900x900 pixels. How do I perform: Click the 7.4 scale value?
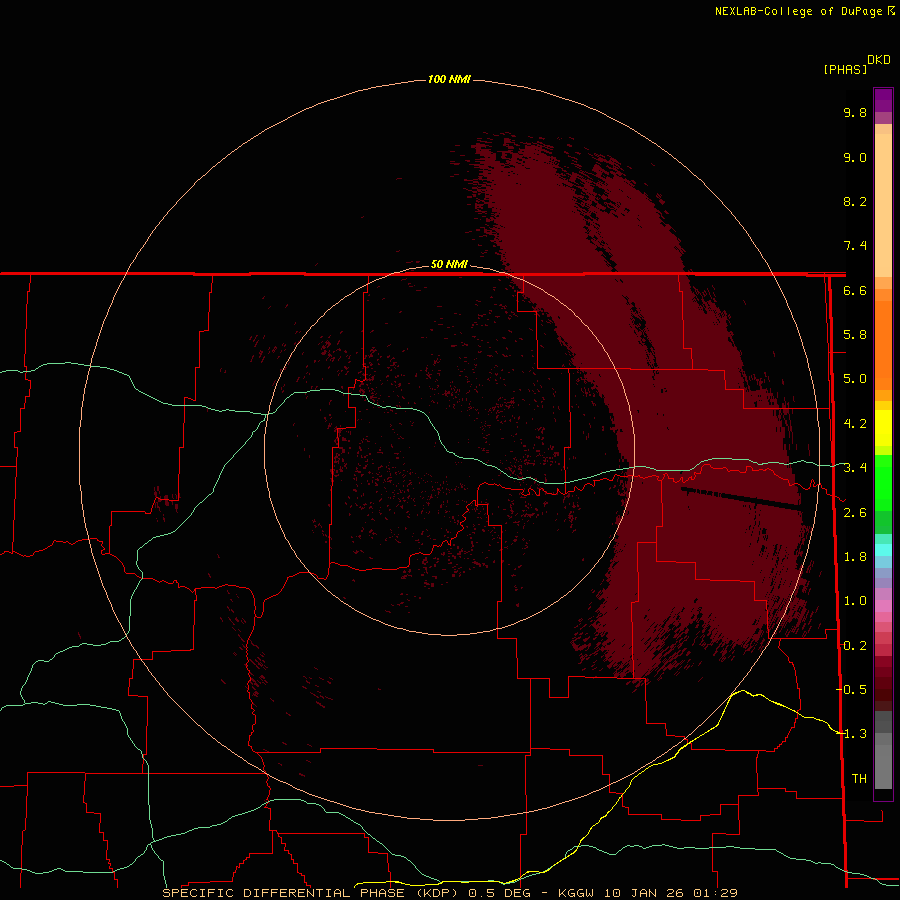(x=855, y=246)
